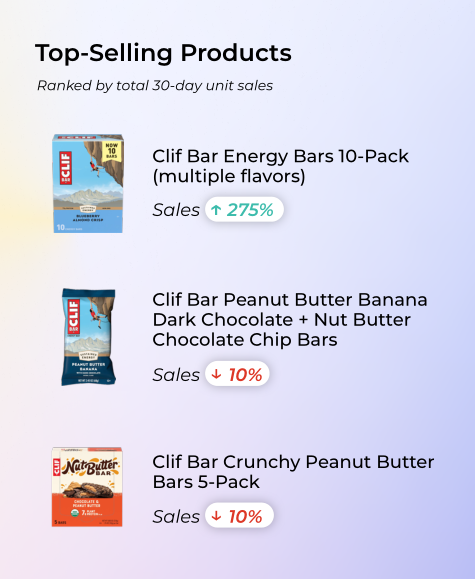Click the Sales label for Crunchy Peanut Butter Bars
The width and height of the screenshot is (475, 579).
[176, 516]
